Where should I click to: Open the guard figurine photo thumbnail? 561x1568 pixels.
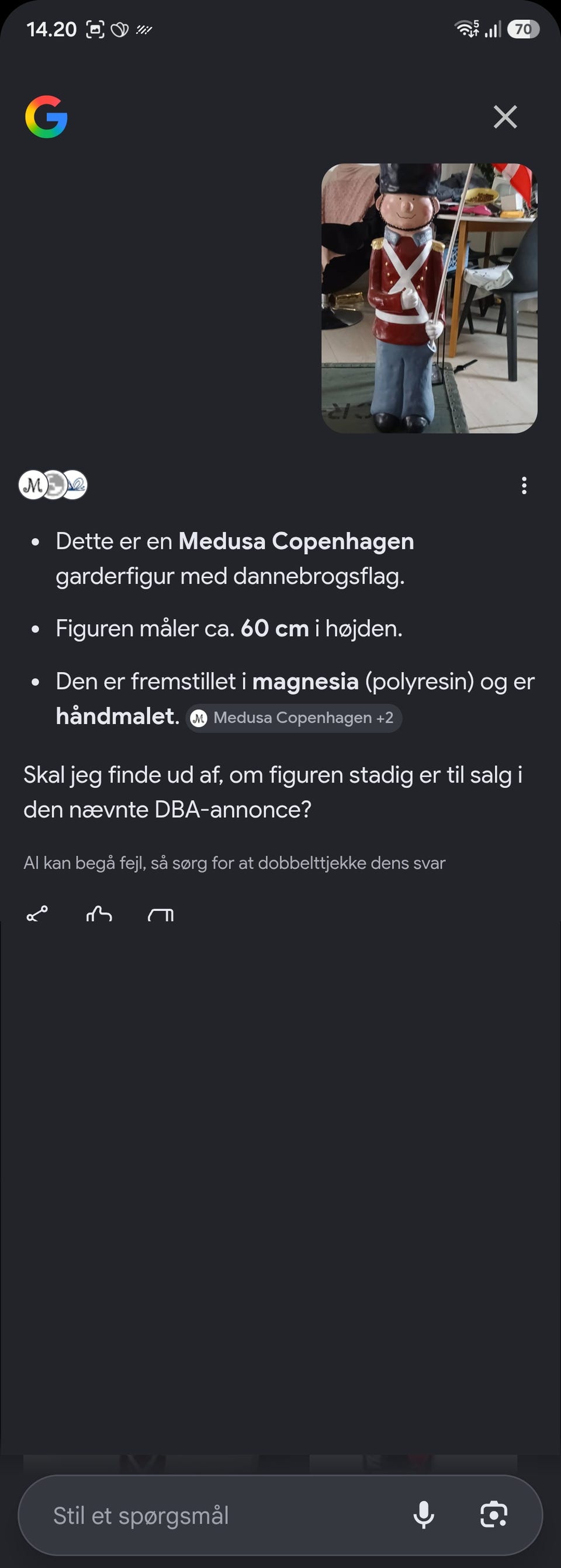pos(430,298)
